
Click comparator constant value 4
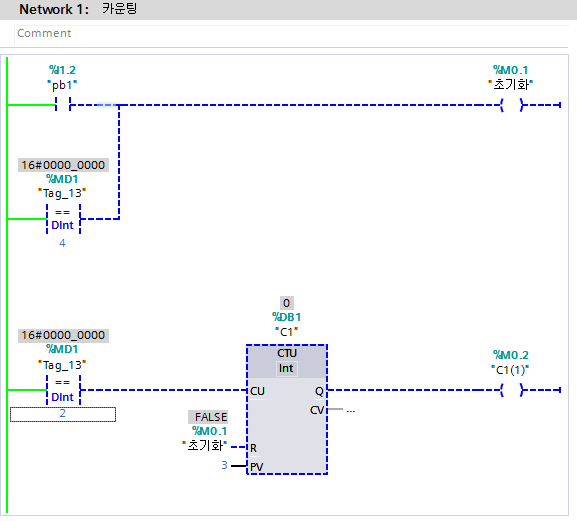63,243
